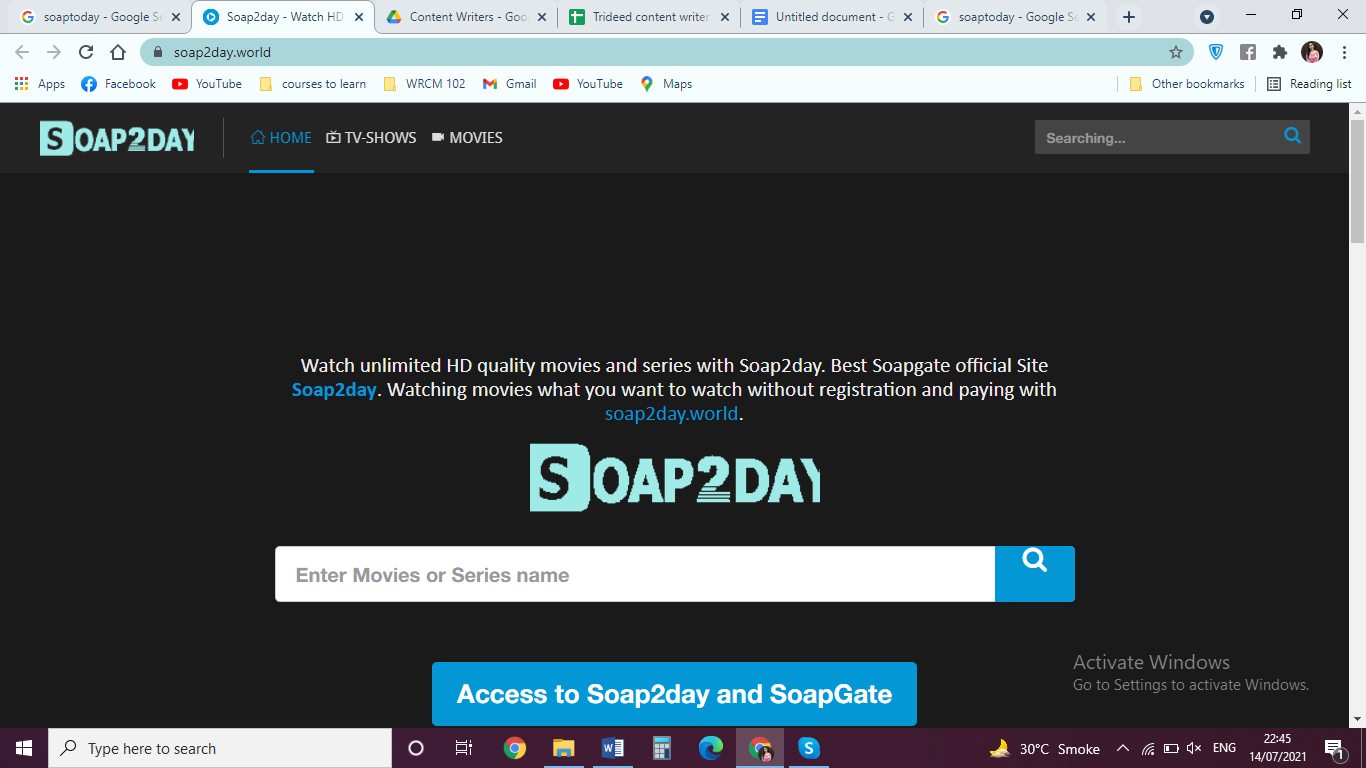Open the Apps bookmark shortcut
This screenshot has width=1366, height=768.
tap(40, 84)
